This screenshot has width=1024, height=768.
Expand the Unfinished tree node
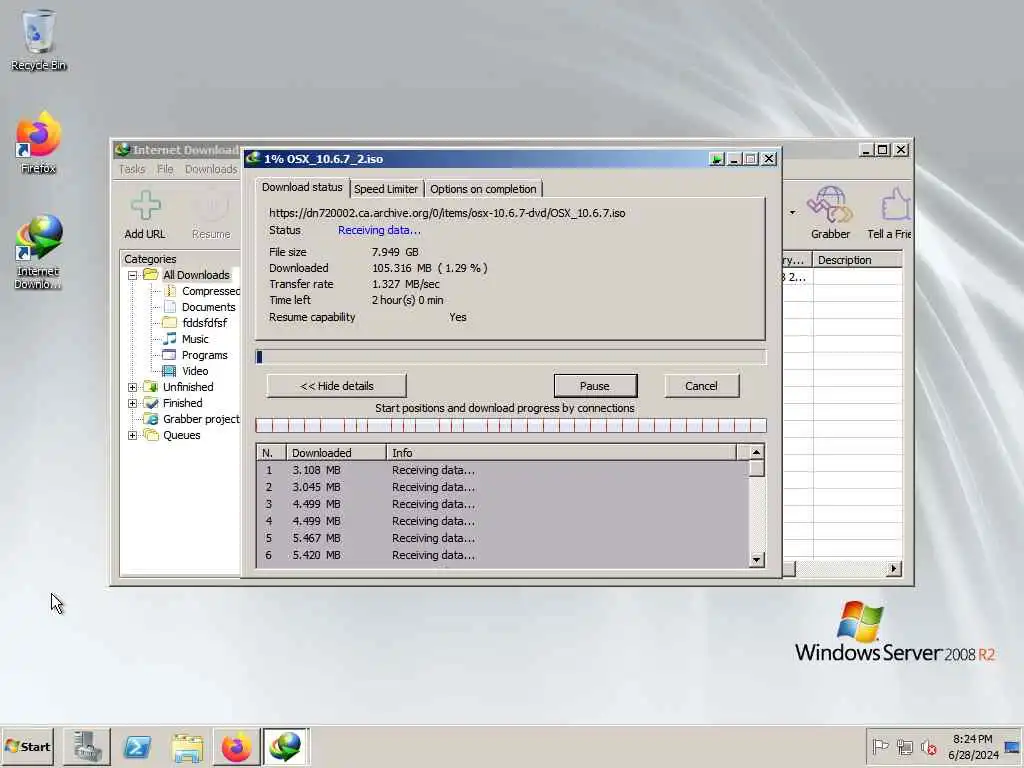pos(133,387)
